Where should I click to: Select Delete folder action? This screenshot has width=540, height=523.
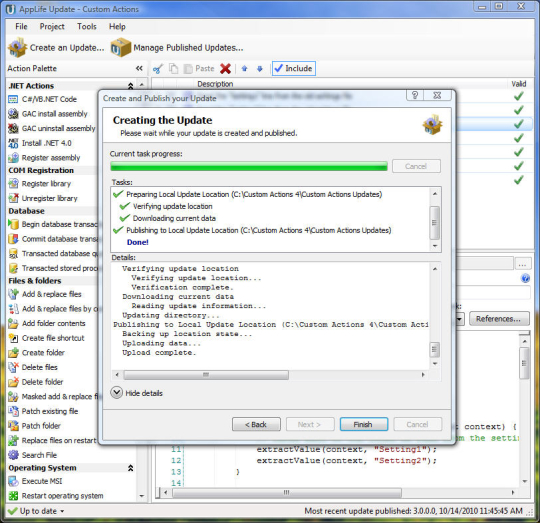pyautogui.click(x=36, y=382)
